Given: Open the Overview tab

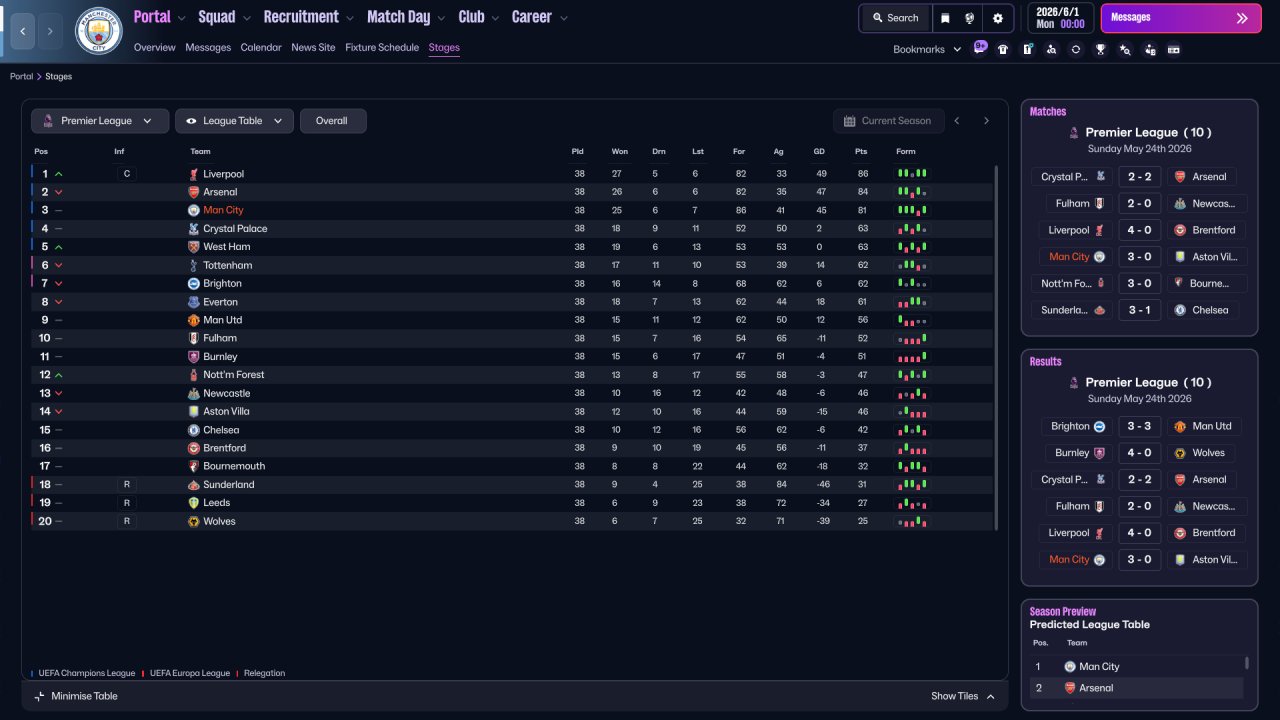Looking at the screenshot, I should pyautogui.click(x=154, y=47).
